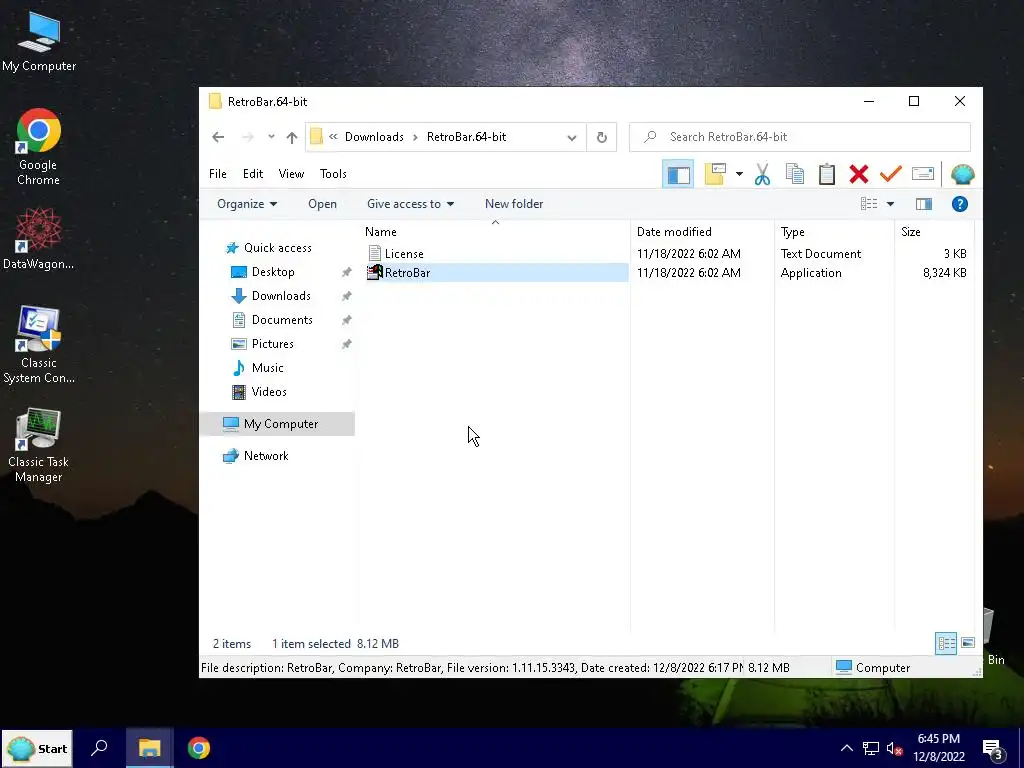Copy the selected file using Copy icon
Viewport: 1024px width, 768px height.
click(x=794, y=174)
